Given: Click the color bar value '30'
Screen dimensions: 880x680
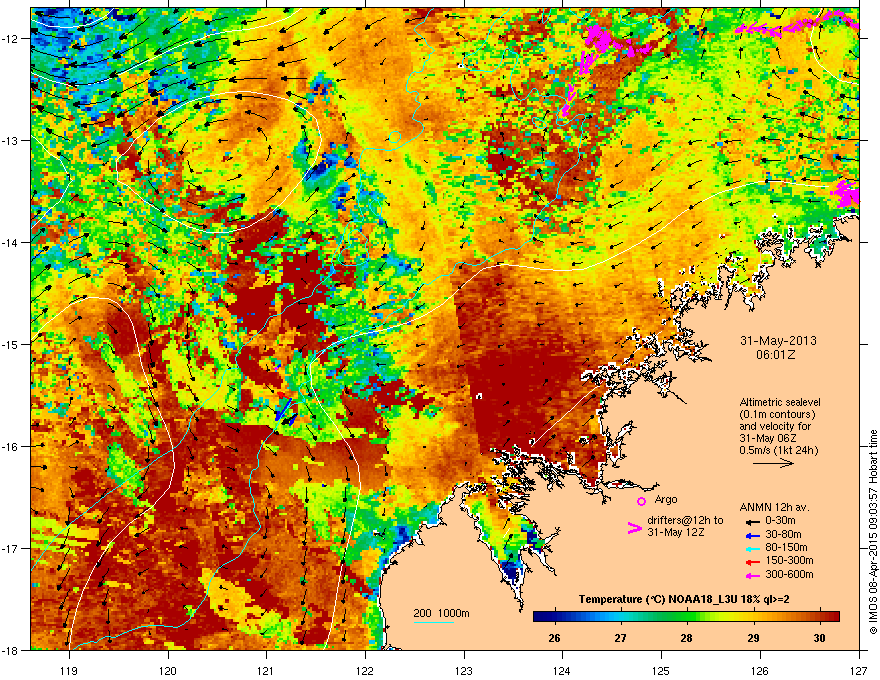Looking at the screenshot, I should click(819, 638).
